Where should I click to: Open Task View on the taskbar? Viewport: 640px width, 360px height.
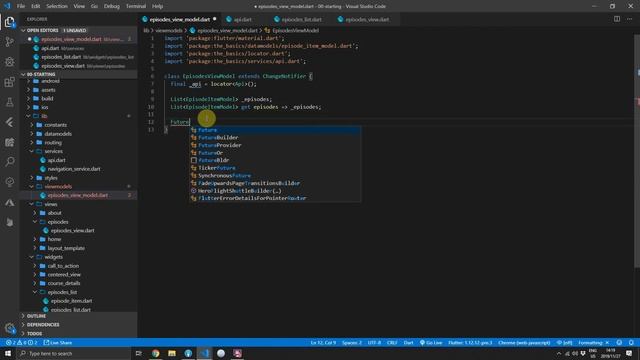pyautogui.click(x=138, y=353)
